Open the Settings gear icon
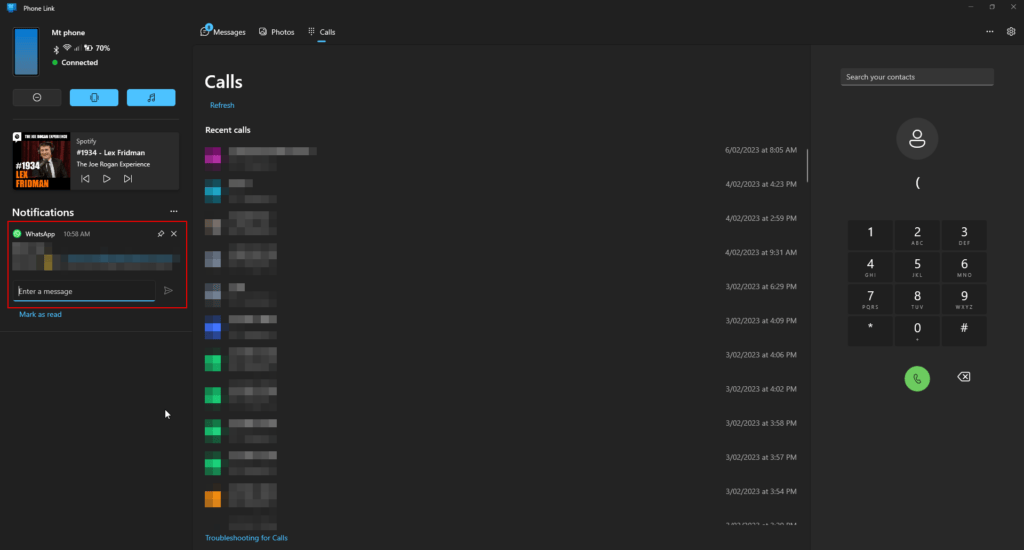The height and width of the screenshot is (550, 1024). pyautogui.click(x=1011, y=32)
